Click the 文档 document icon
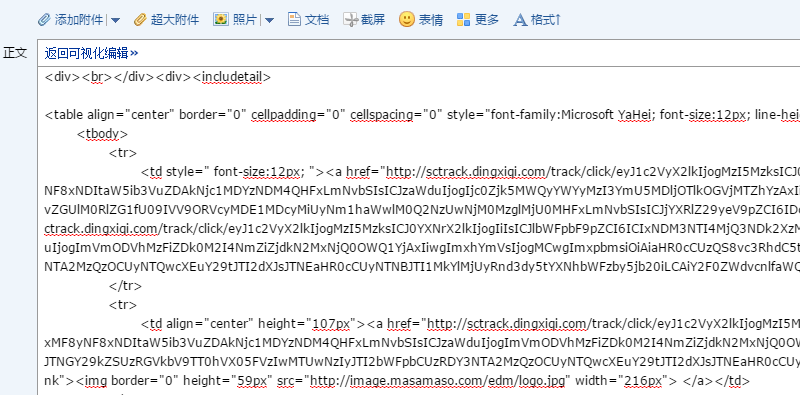Viewport: 800px width, 395px height. coord(294,20)
